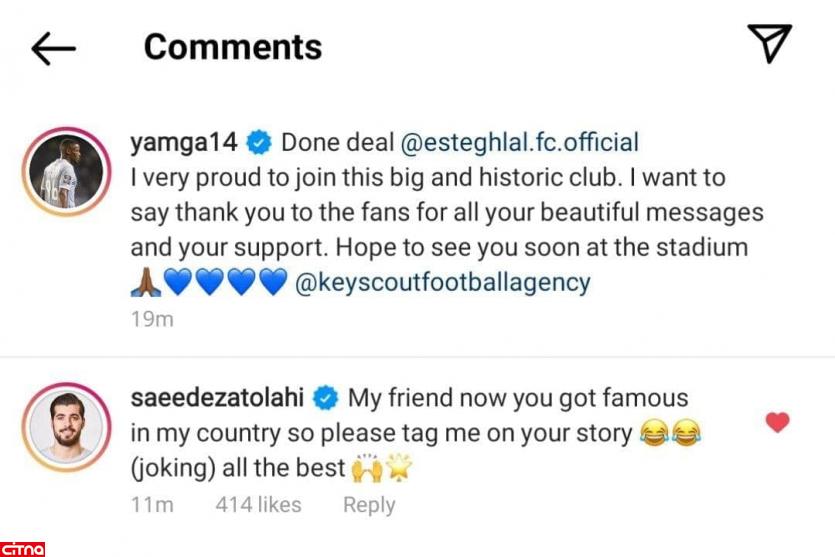Tap the raised hands emoji after 'all the best'
The width and height of the screenshot is (835, 557).
[x=367, y=467]
